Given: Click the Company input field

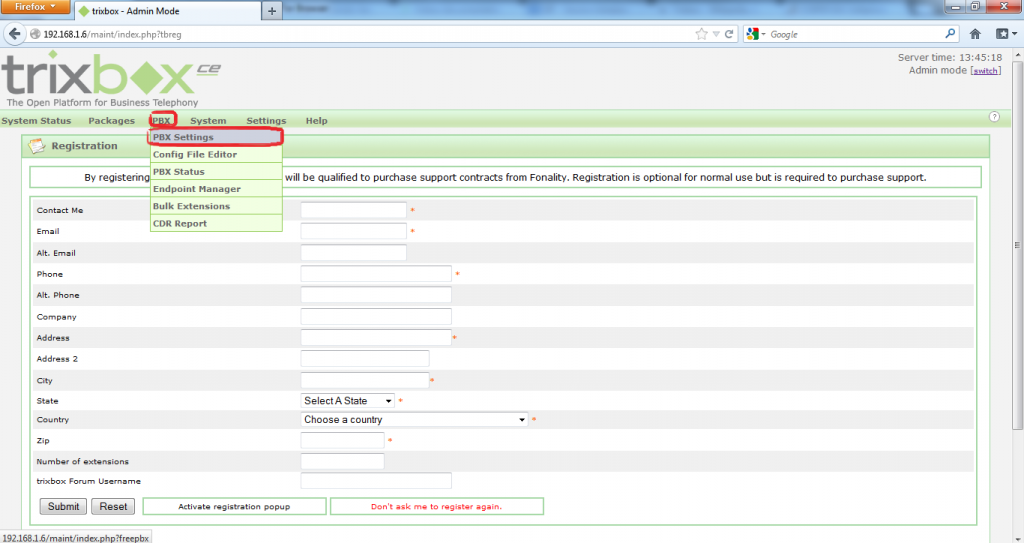Looking at the screenshot, I should (x=376, y=316).
